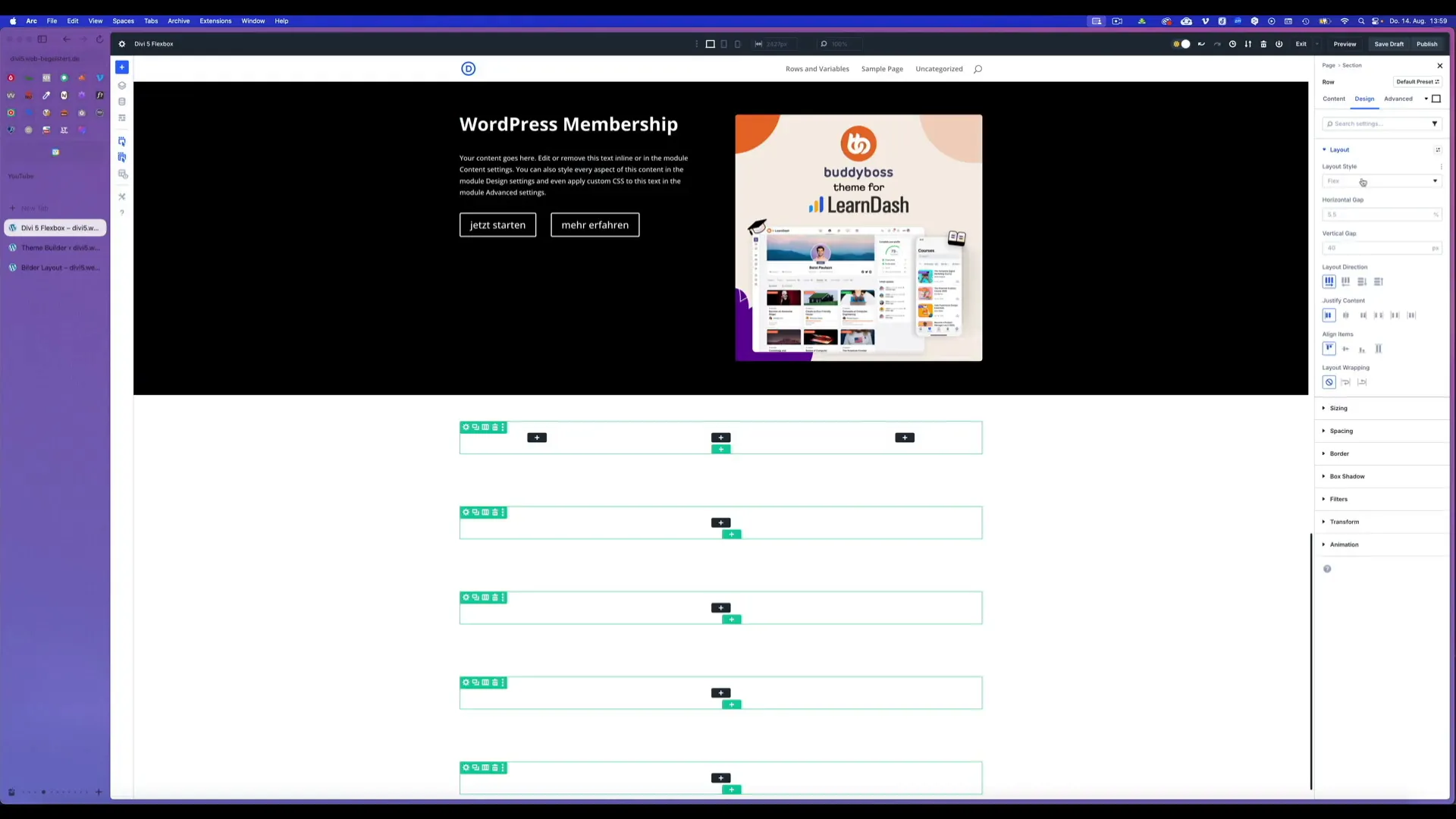Viewport: 1456px width, 819px height.
Task: Switch to the Advanced tab
Action: 1398,99
